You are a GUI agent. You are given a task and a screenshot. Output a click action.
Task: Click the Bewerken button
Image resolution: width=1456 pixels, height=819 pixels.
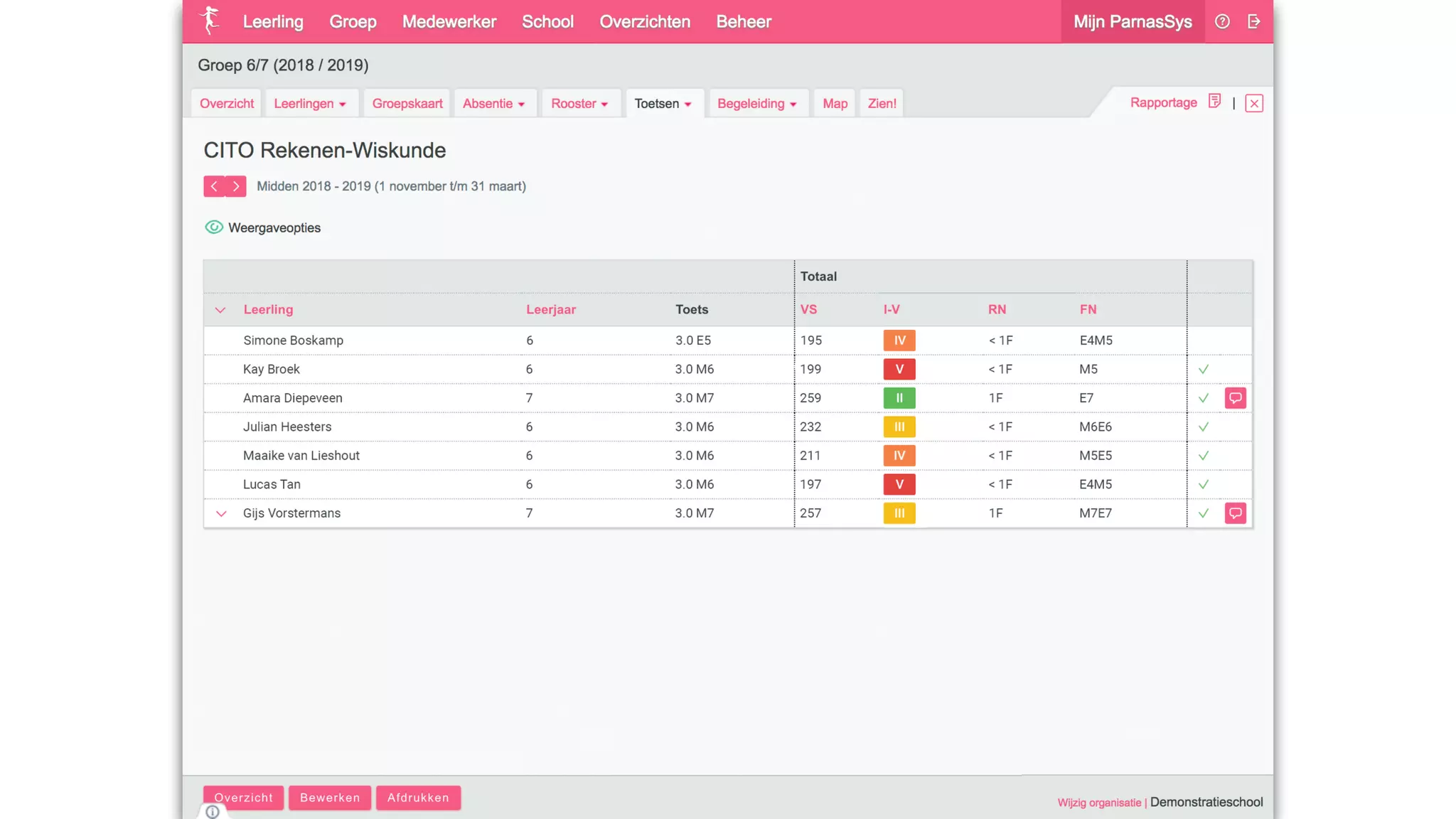point(330,798)
